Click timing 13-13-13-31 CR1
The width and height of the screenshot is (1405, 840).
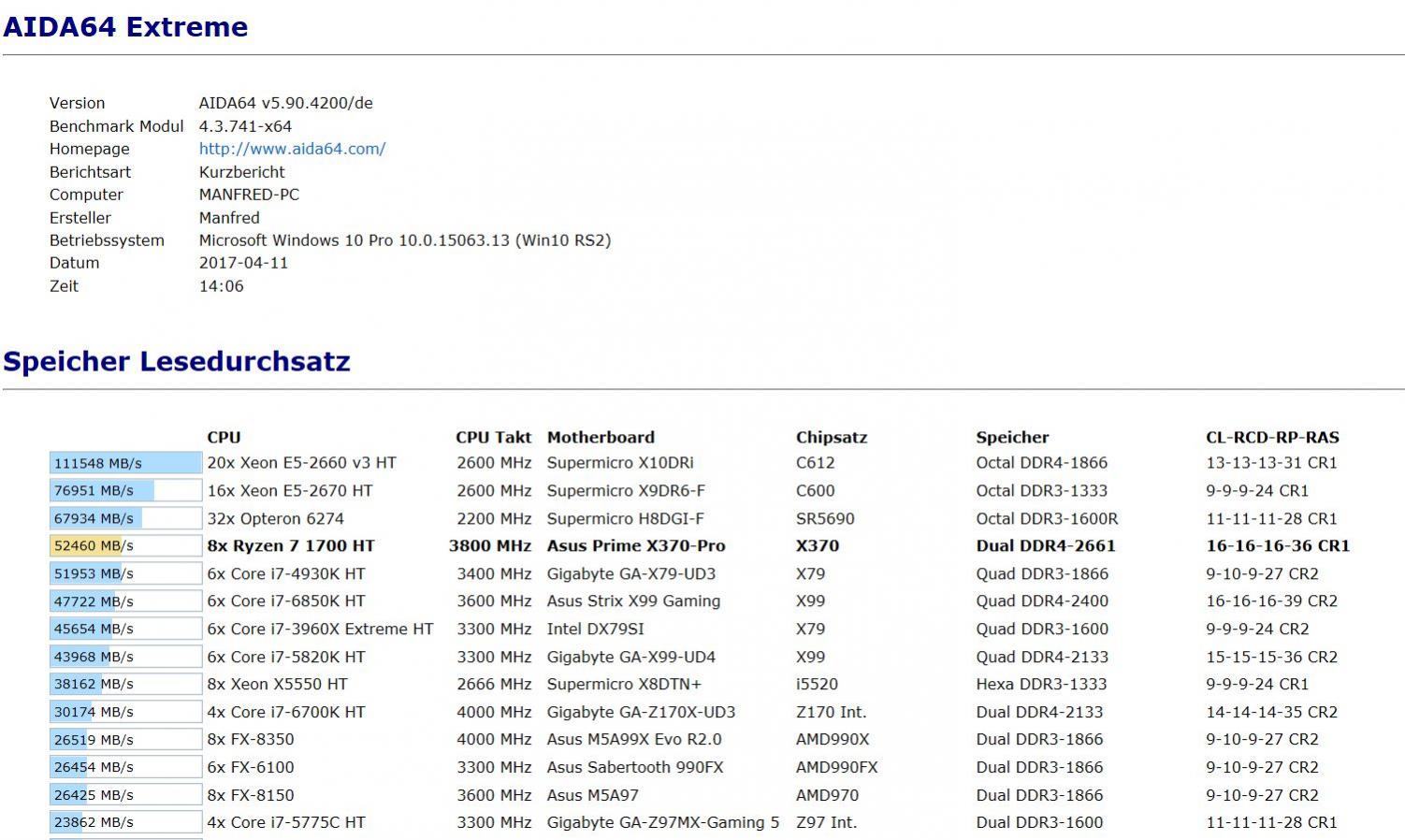[x=1271, y=463]
